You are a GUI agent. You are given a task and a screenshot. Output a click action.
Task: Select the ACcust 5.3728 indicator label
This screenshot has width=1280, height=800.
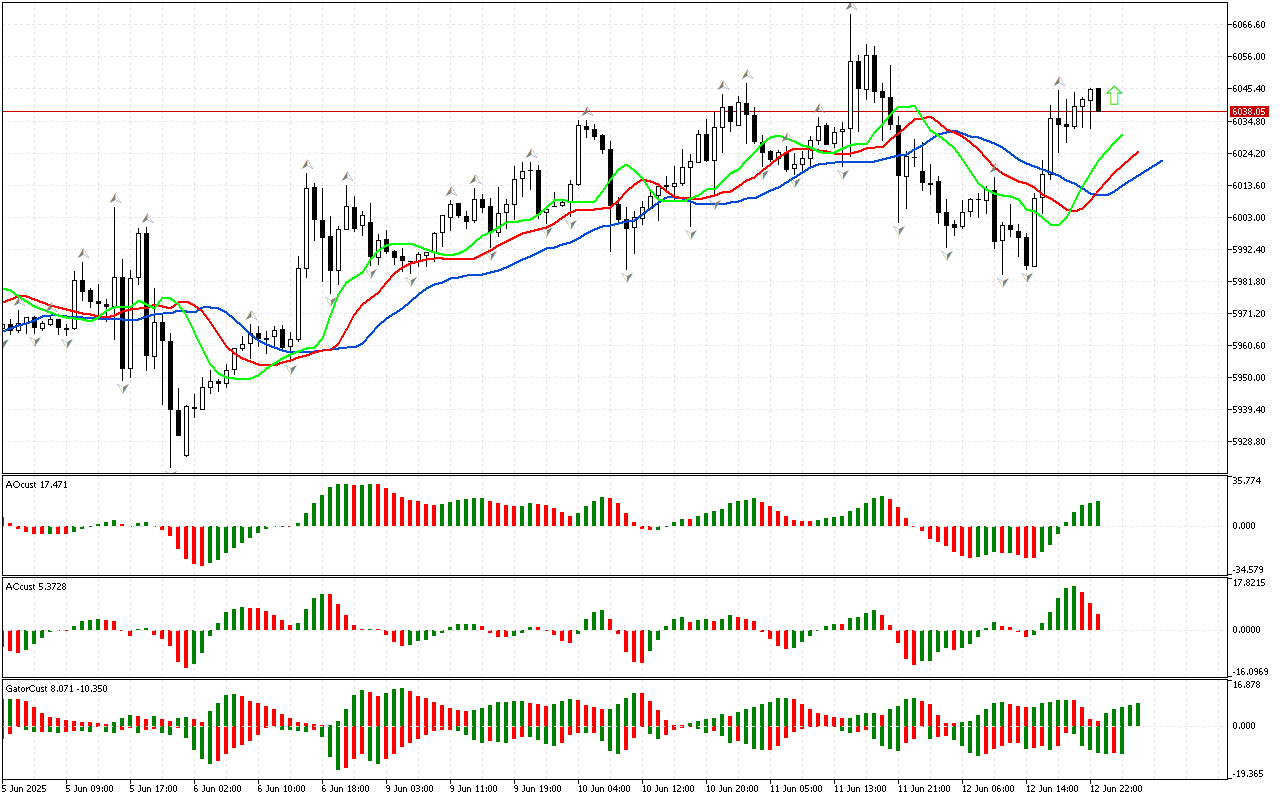pos(37,586)
